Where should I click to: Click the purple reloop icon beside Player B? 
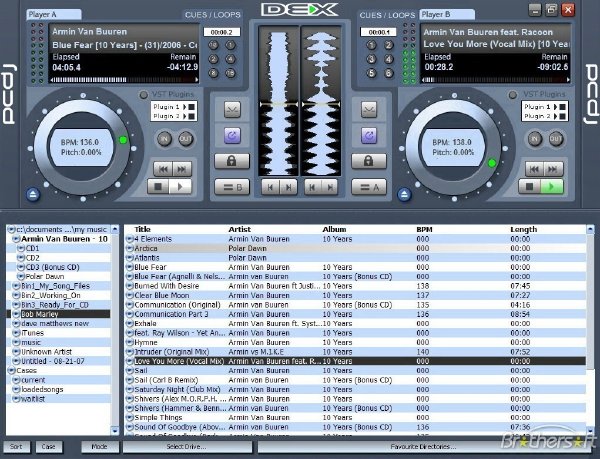(369, 135)
